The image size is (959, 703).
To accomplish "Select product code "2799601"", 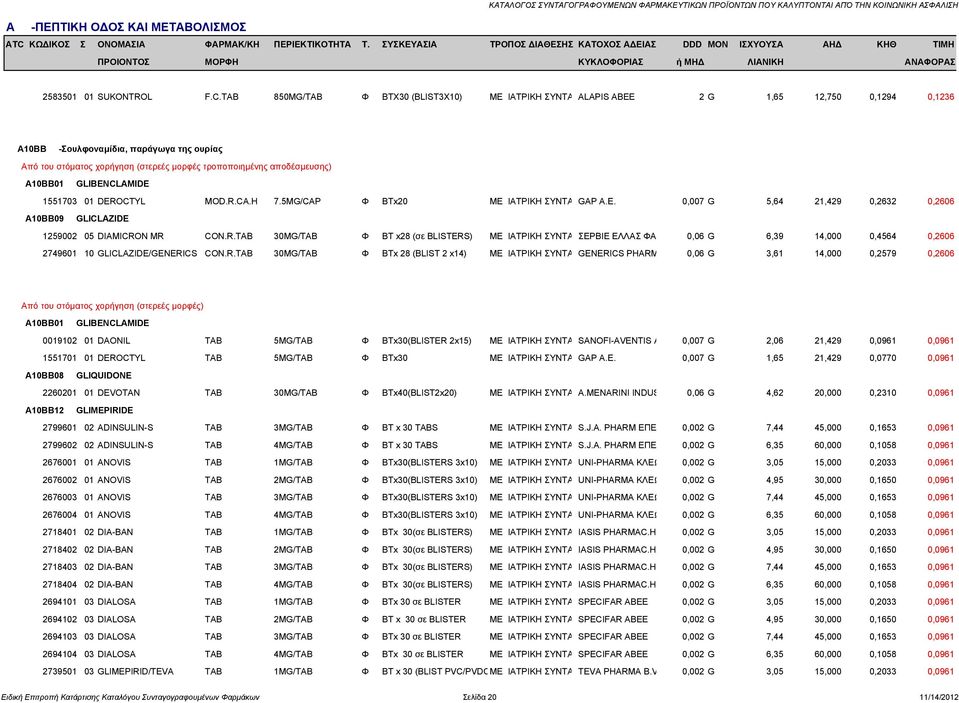I will click(x=59, y=428).
